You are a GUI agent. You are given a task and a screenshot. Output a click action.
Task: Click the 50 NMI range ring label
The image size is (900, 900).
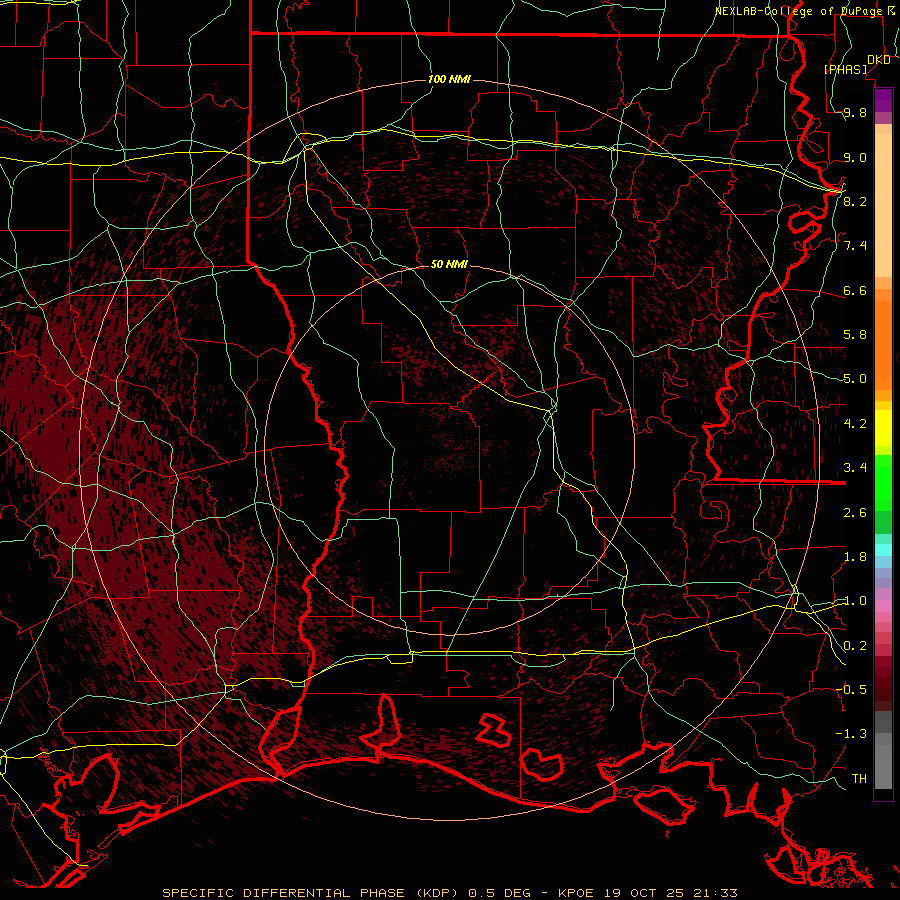[x=449, y=264]
